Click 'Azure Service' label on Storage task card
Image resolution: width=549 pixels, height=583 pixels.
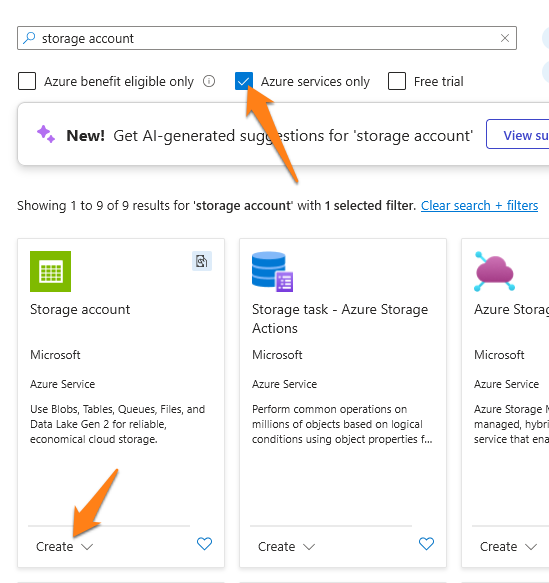pos(284,384)
